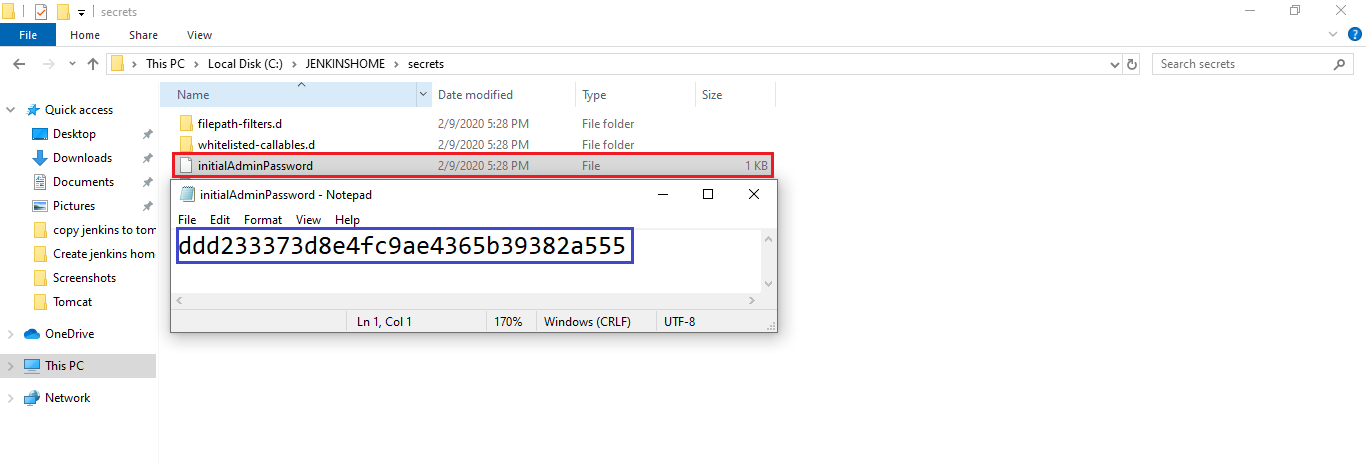Open the File ribbon tab

point(28,35)
